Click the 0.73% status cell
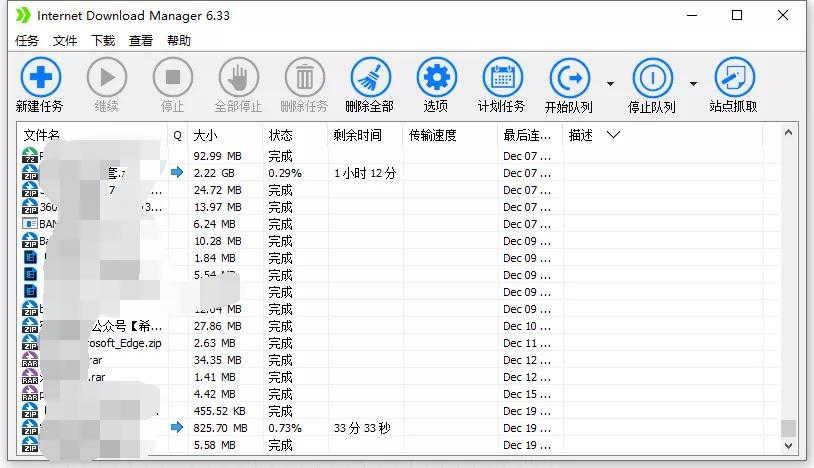Screen dimensions: 814x468 [285, 429]
